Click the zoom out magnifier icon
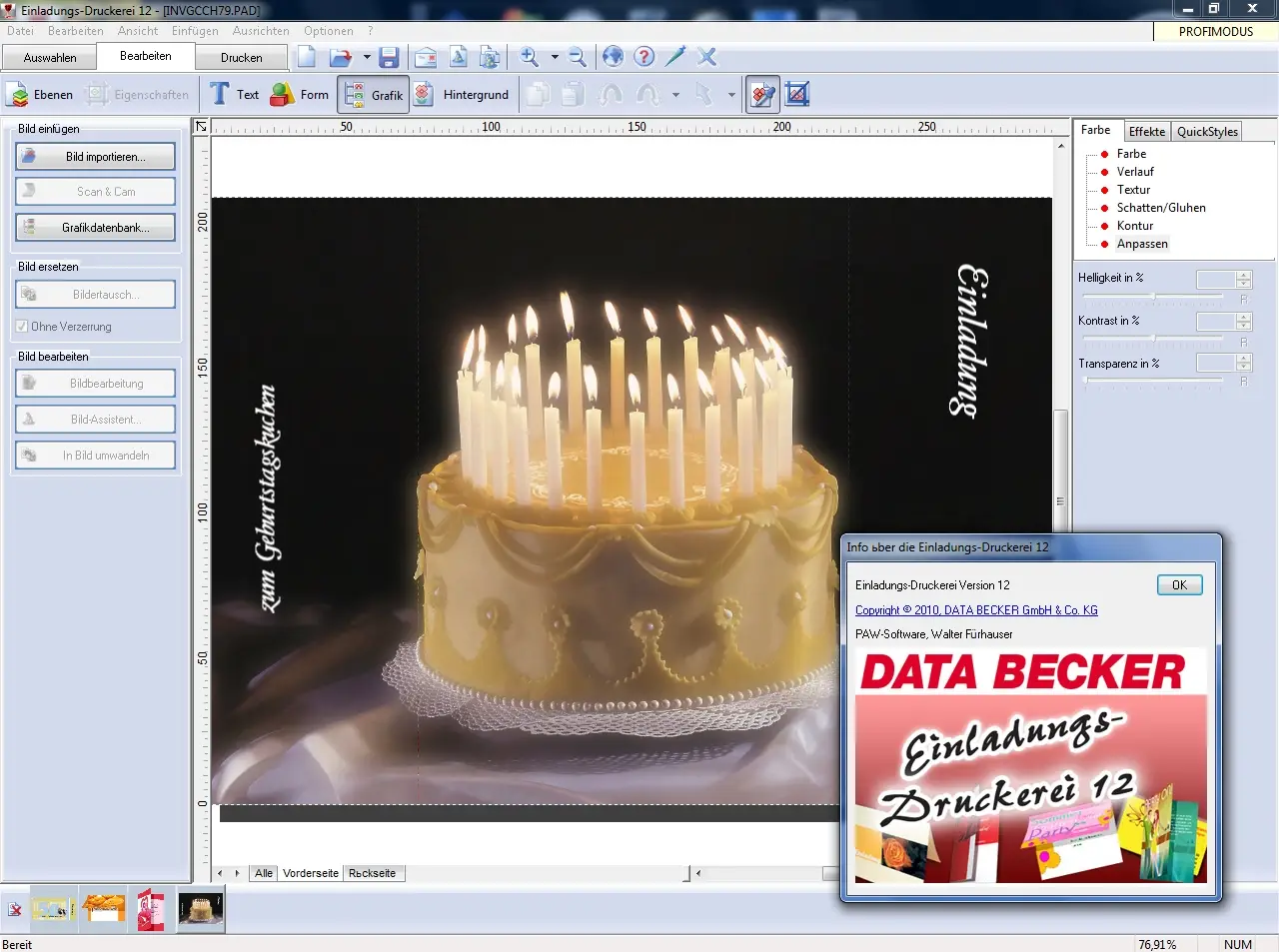The height and width of the screenshot is (952, 1279). pyautogui.click(x=577, y=57)
